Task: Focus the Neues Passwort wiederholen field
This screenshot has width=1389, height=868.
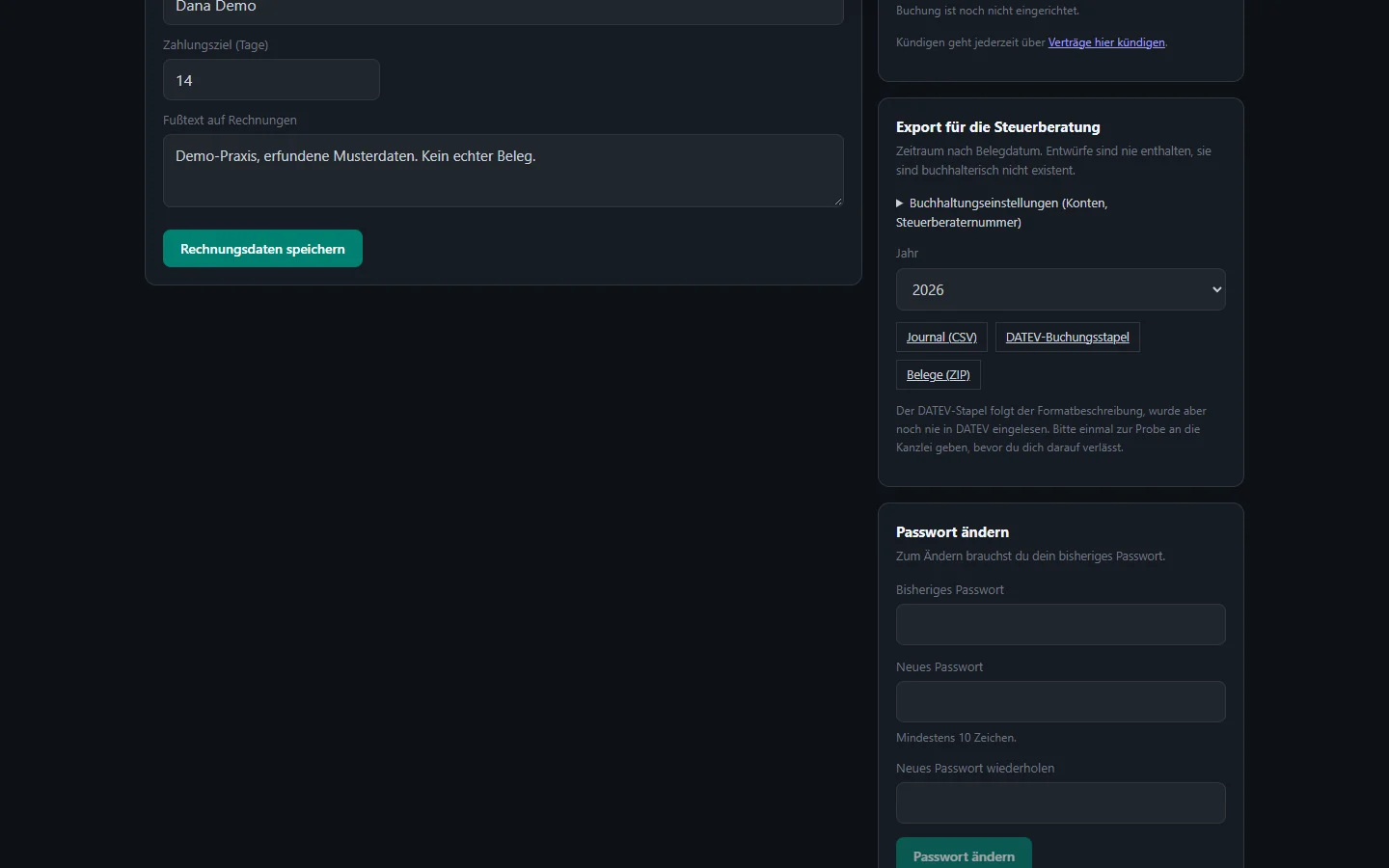Action: [x=1061, y=803]
